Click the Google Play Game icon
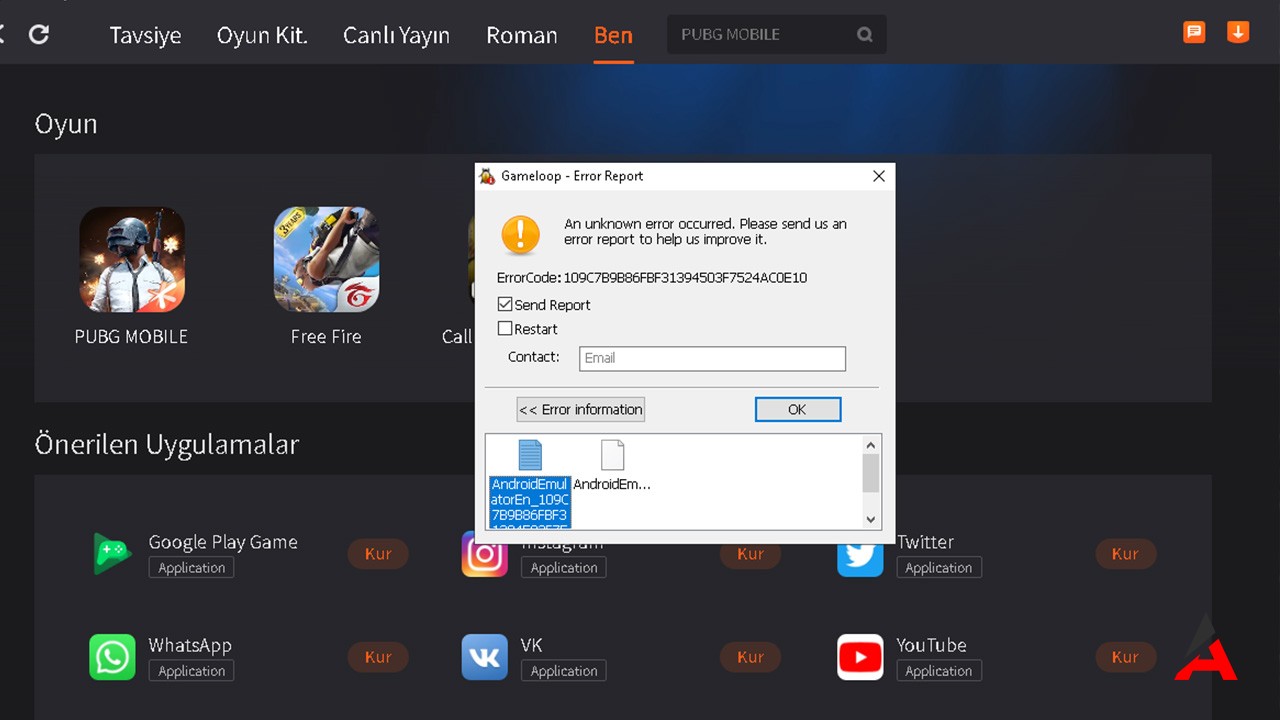This screenshot has width=1280, height=720. coord(112,553)
